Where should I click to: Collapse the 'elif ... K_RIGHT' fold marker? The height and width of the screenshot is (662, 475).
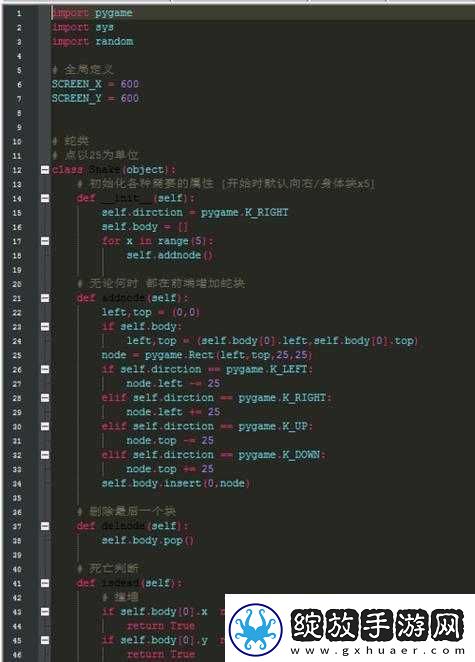click(45, 398)
